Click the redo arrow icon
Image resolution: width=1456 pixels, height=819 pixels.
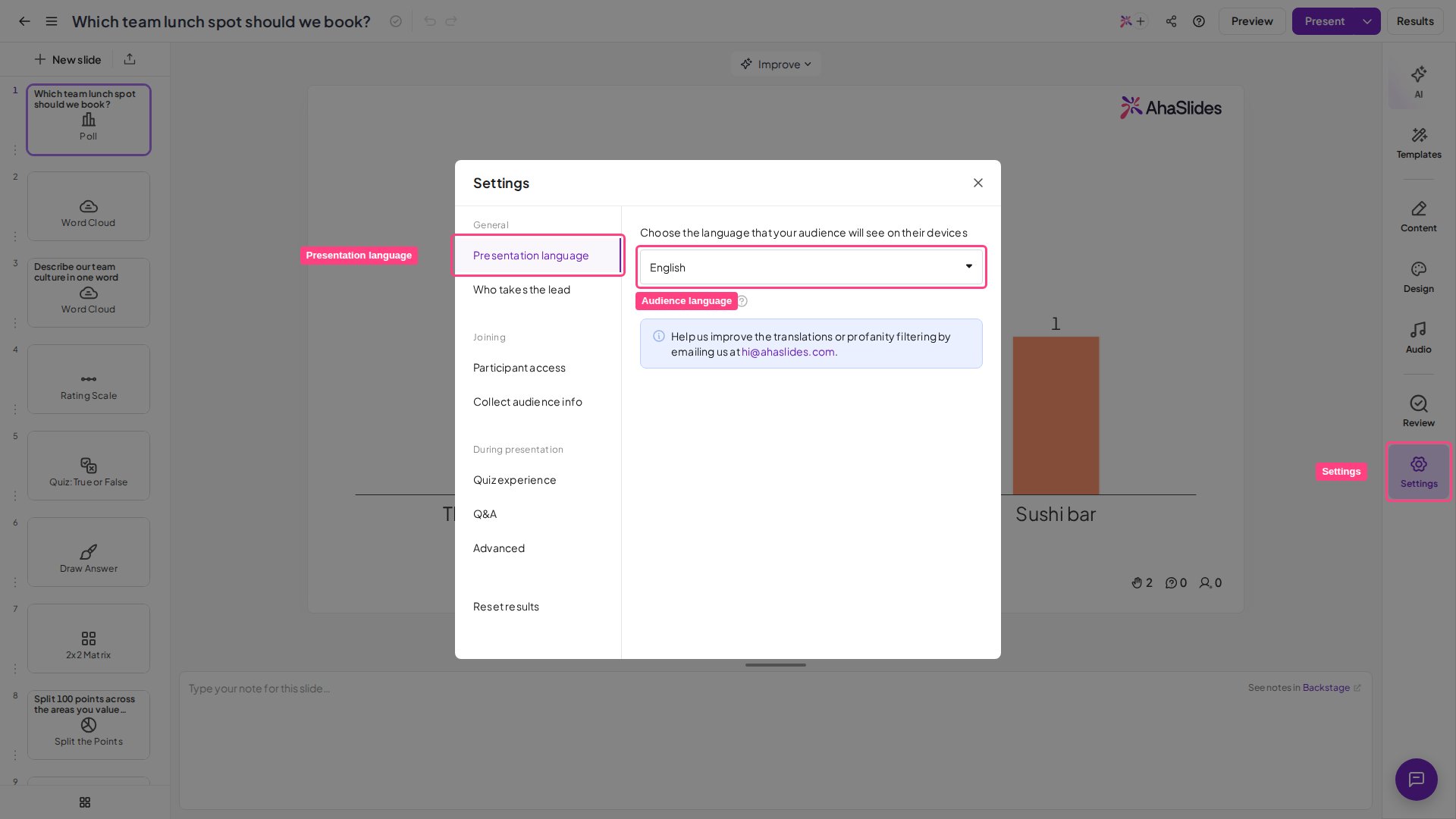click(451, 21)
